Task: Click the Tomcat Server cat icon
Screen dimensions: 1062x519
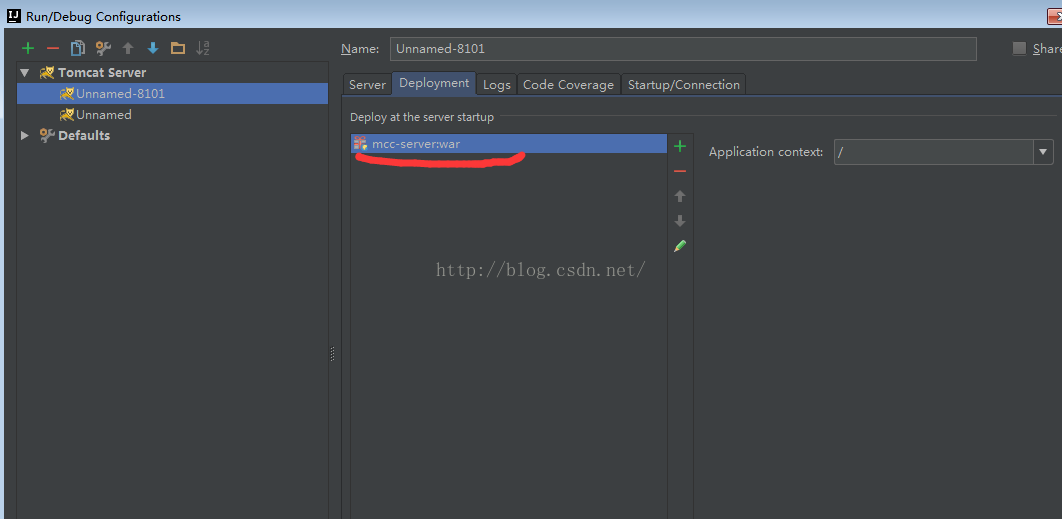Action: (x=47, y=72)
